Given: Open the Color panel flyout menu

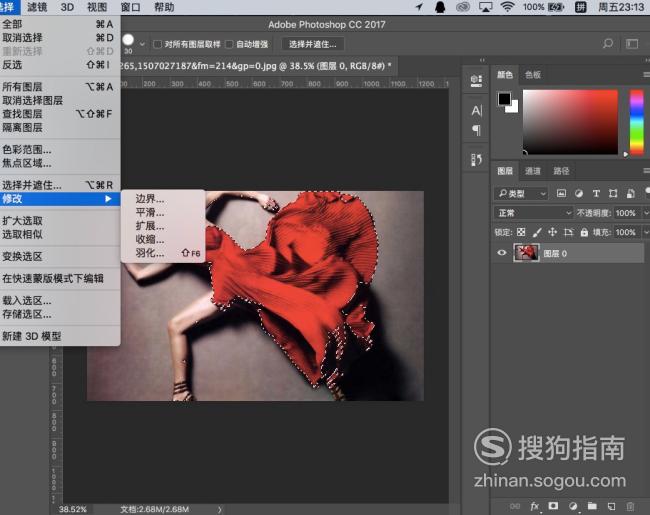Looking at the screenshot, I should click(646, 75).
